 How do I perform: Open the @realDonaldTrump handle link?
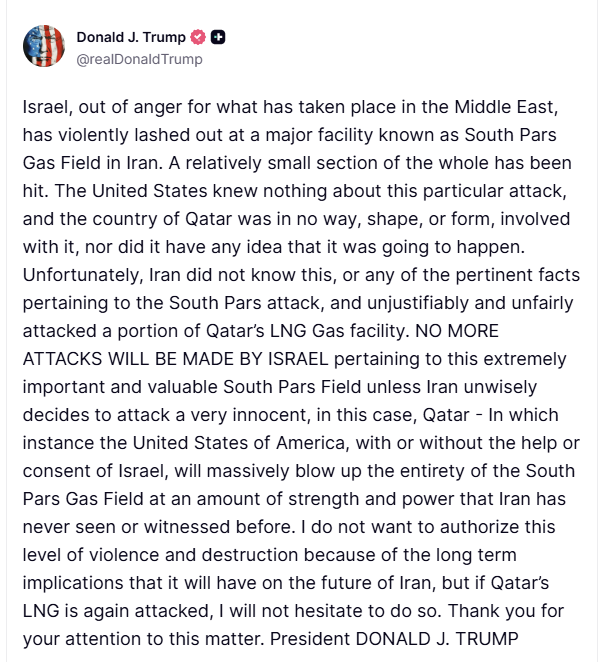(139, 59)
